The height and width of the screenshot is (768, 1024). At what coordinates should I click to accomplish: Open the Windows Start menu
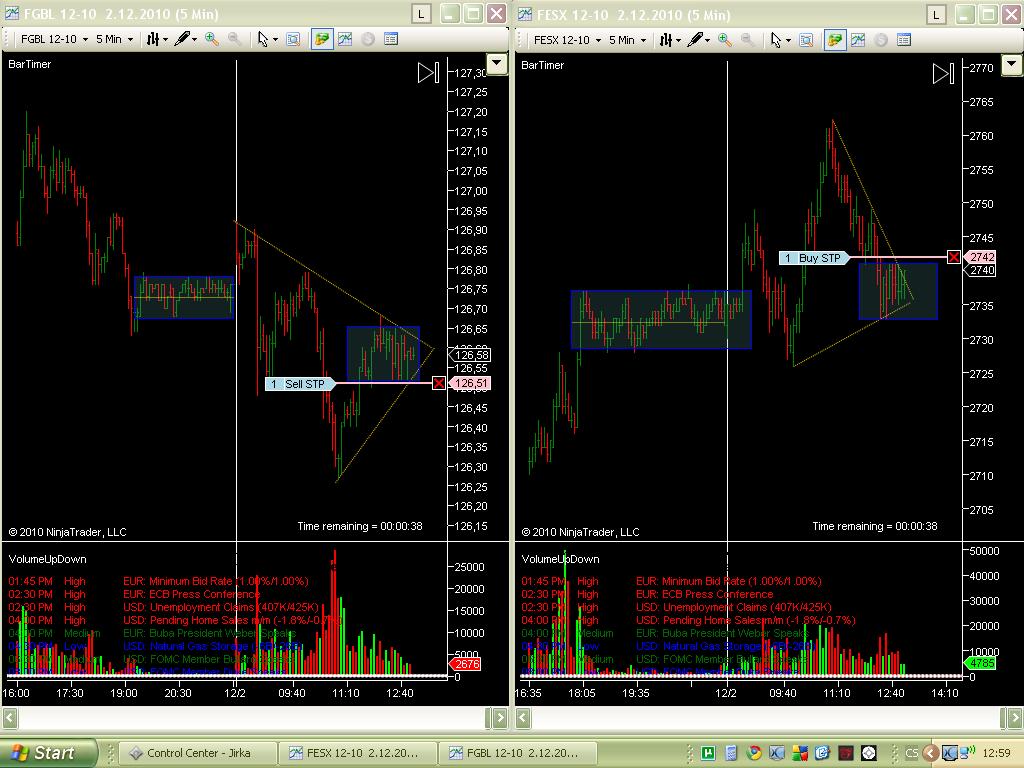pyautogui.click(x=47, y=753)
